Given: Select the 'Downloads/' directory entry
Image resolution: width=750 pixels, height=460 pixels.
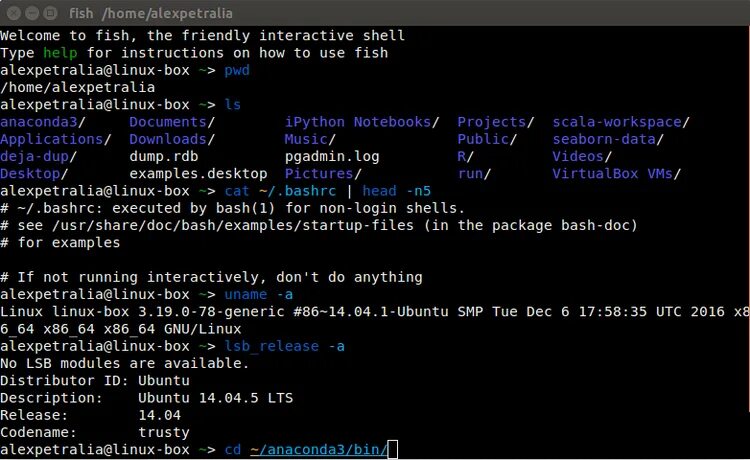Looking at the screenshot, I should pyautogui.click(x=172, y=139).
